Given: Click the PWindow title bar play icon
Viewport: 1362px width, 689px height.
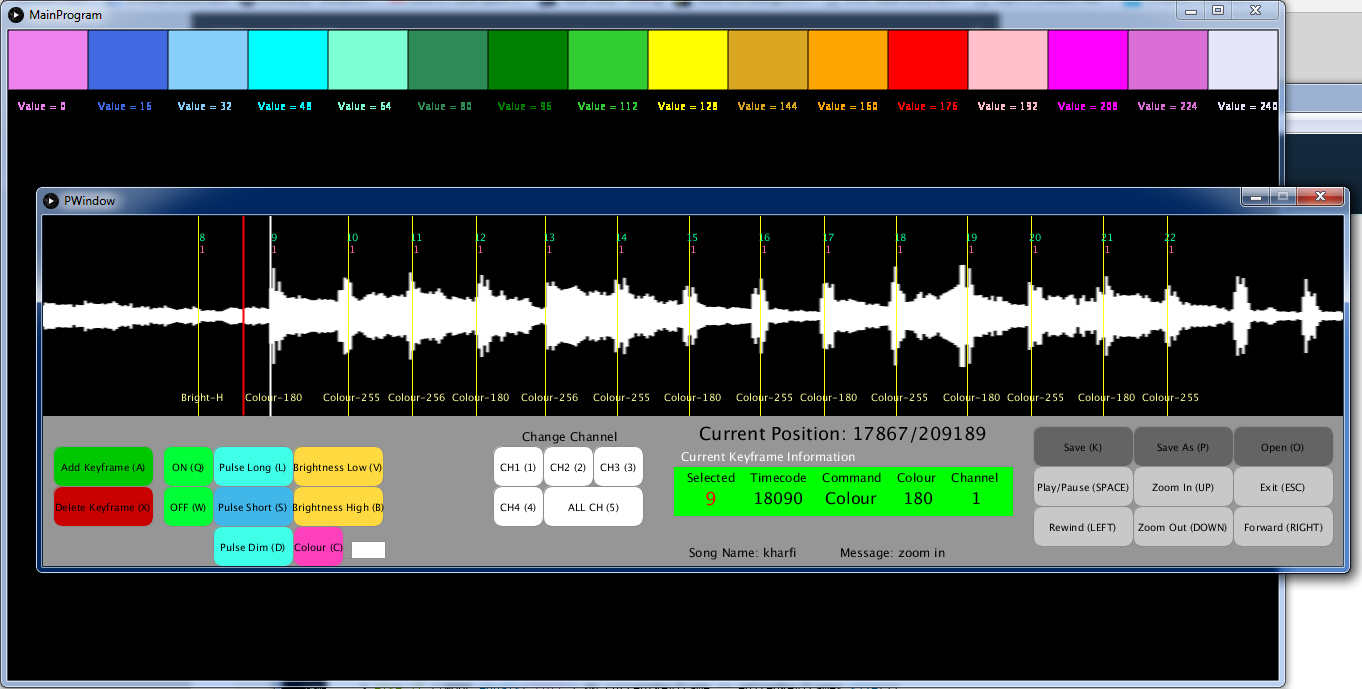Looking at the screenshot, I should coord(51,200).
